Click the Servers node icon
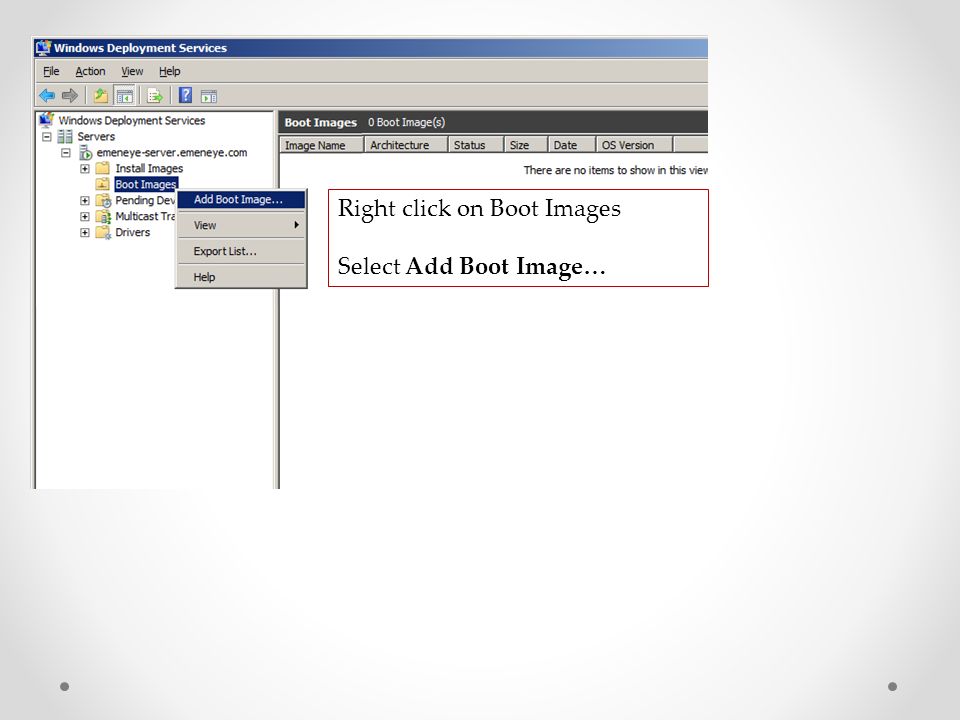The image size is (960, 720). [65, 136]
